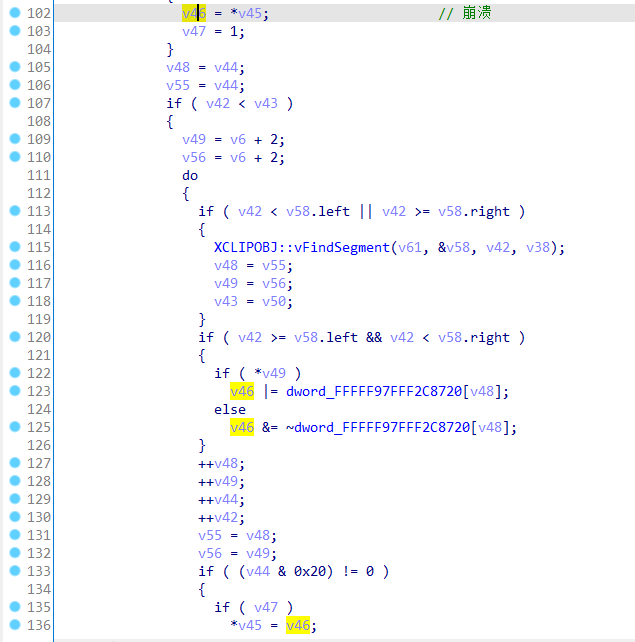Image resolution: width=635 pixels, height=642 pixels.
Task: Click the else keyword on line 124
Action: [230, 409]
